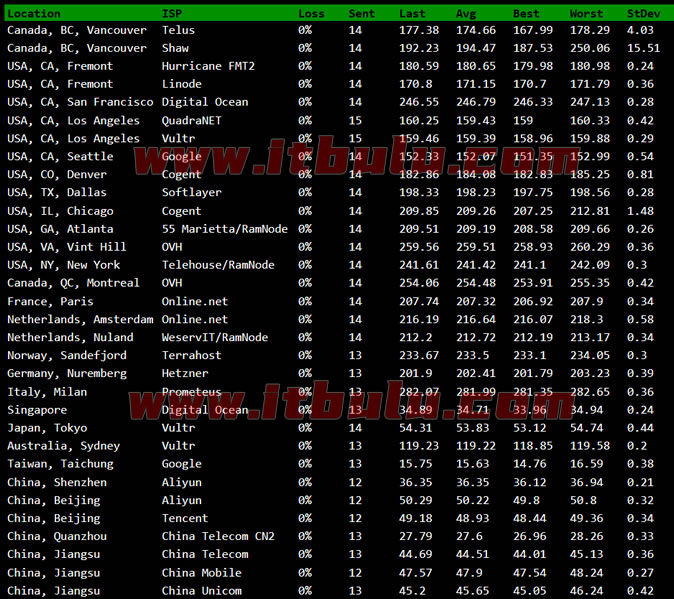Select Taiwan, Taichung location
Image resolution: width=674 pixels, height=599 pixels.
60,465
